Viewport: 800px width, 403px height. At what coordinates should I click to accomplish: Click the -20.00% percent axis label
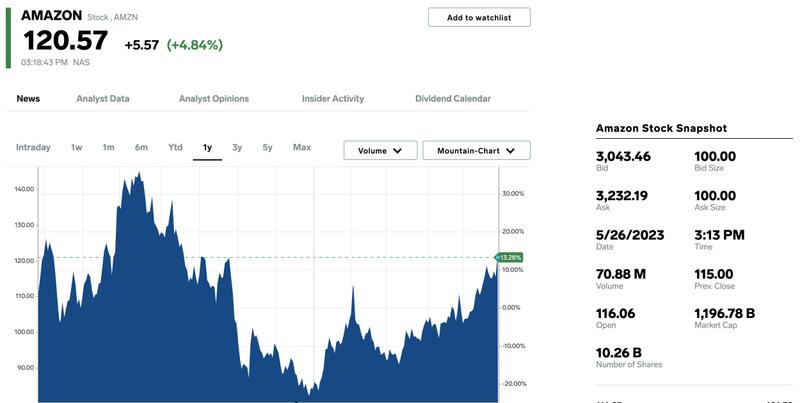click(513, 384)
